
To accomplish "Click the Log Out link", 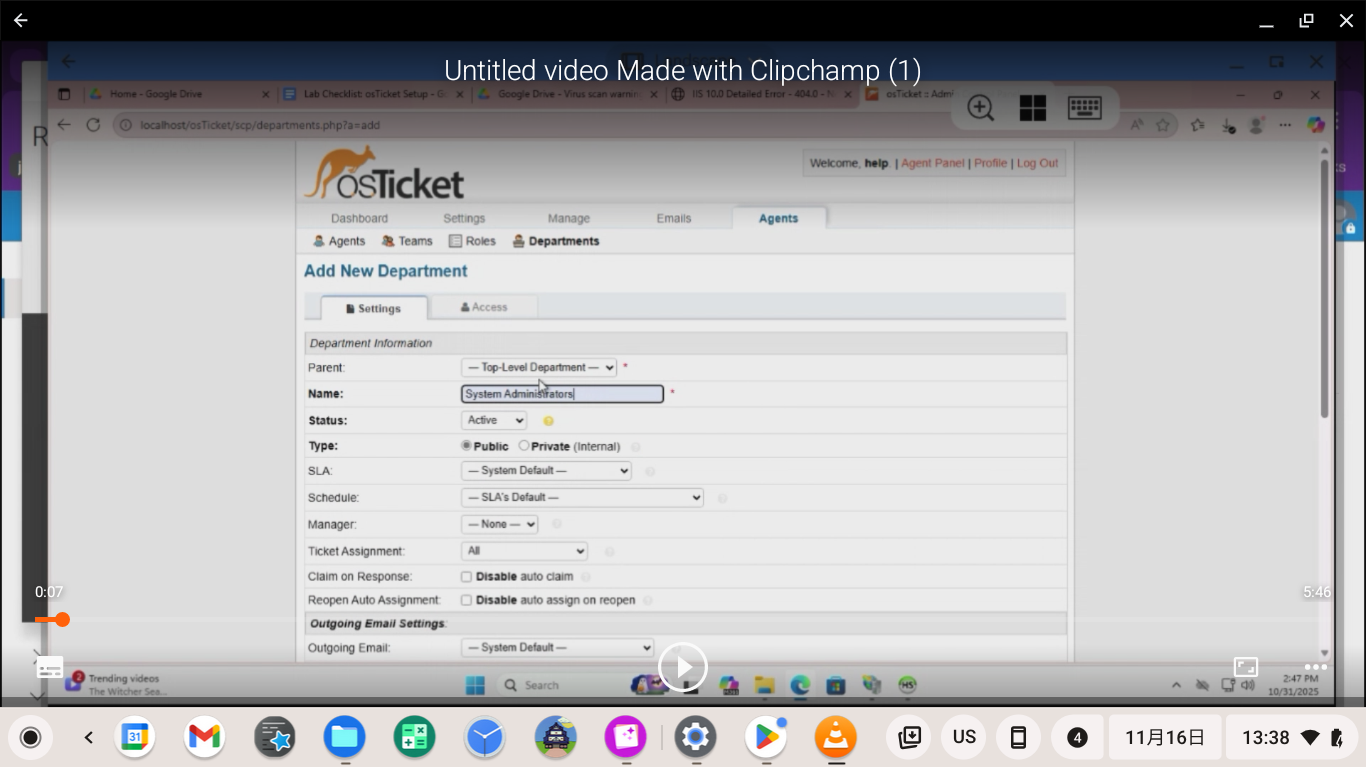I will pyautogui.click(x=1038, y=163).
